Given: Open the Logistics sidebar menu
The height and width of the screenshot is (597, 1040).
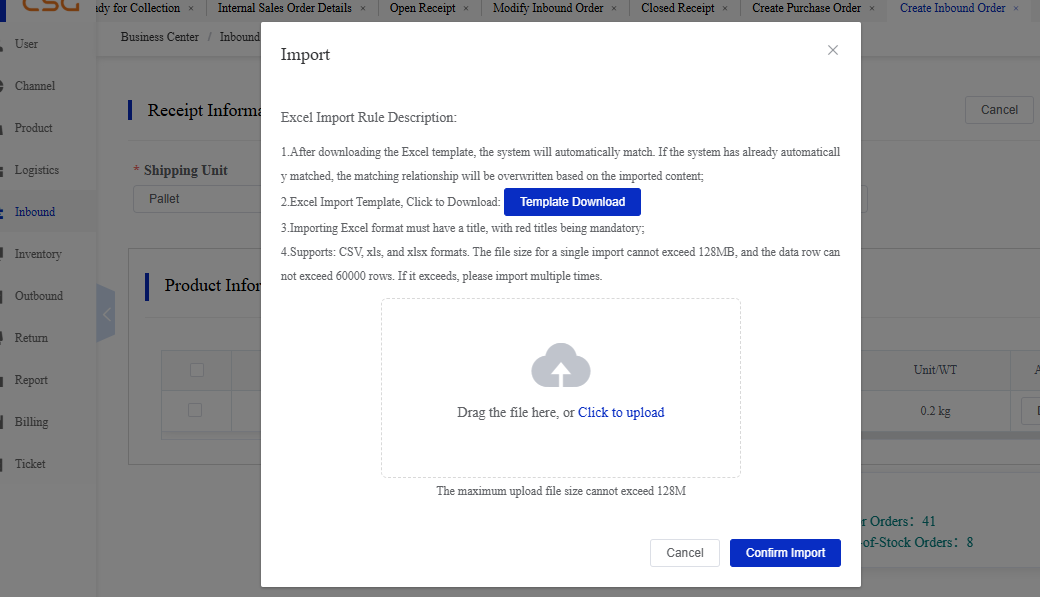Looking at the screenshot, I should [x=36, y=170].
